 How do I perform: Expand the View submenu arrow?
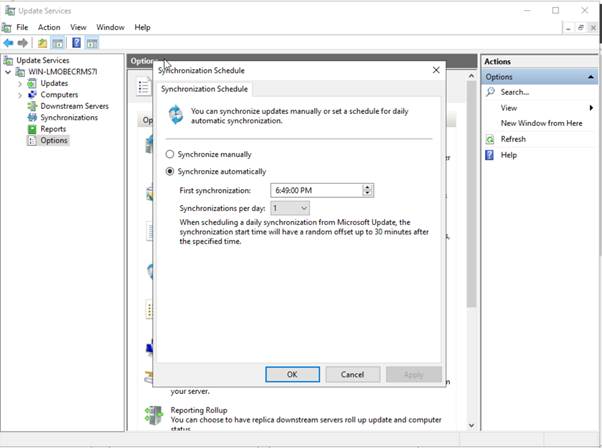pos(591,108)
